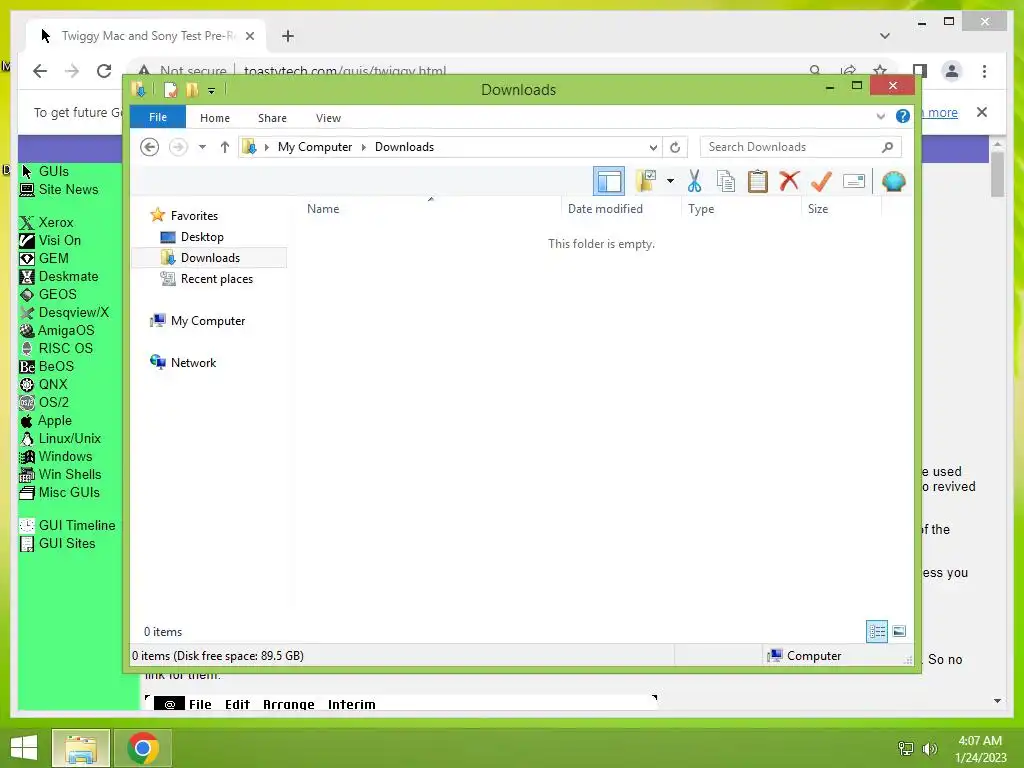Open Customize Quick Access Toolbar dropdown
Viewport: 1024px width, 768px height.
(x=212, y=91)
